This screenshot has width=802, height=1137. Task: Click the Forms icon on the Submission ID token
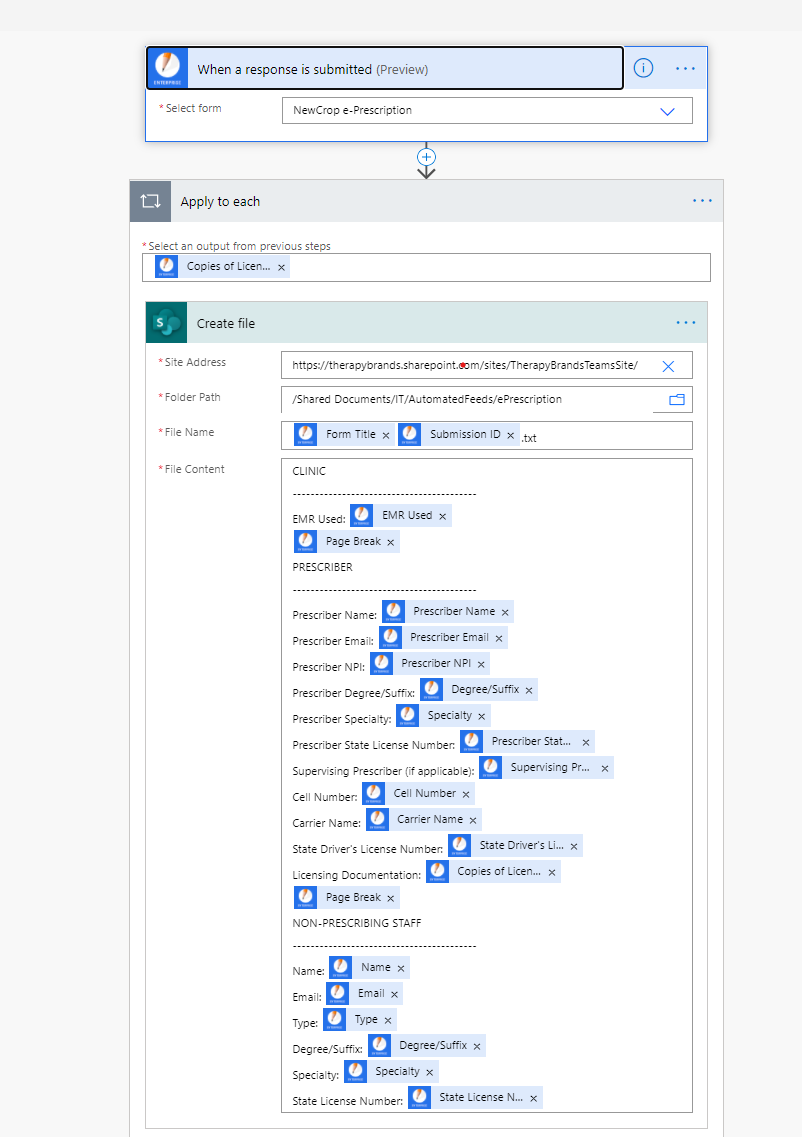point(409,435)
